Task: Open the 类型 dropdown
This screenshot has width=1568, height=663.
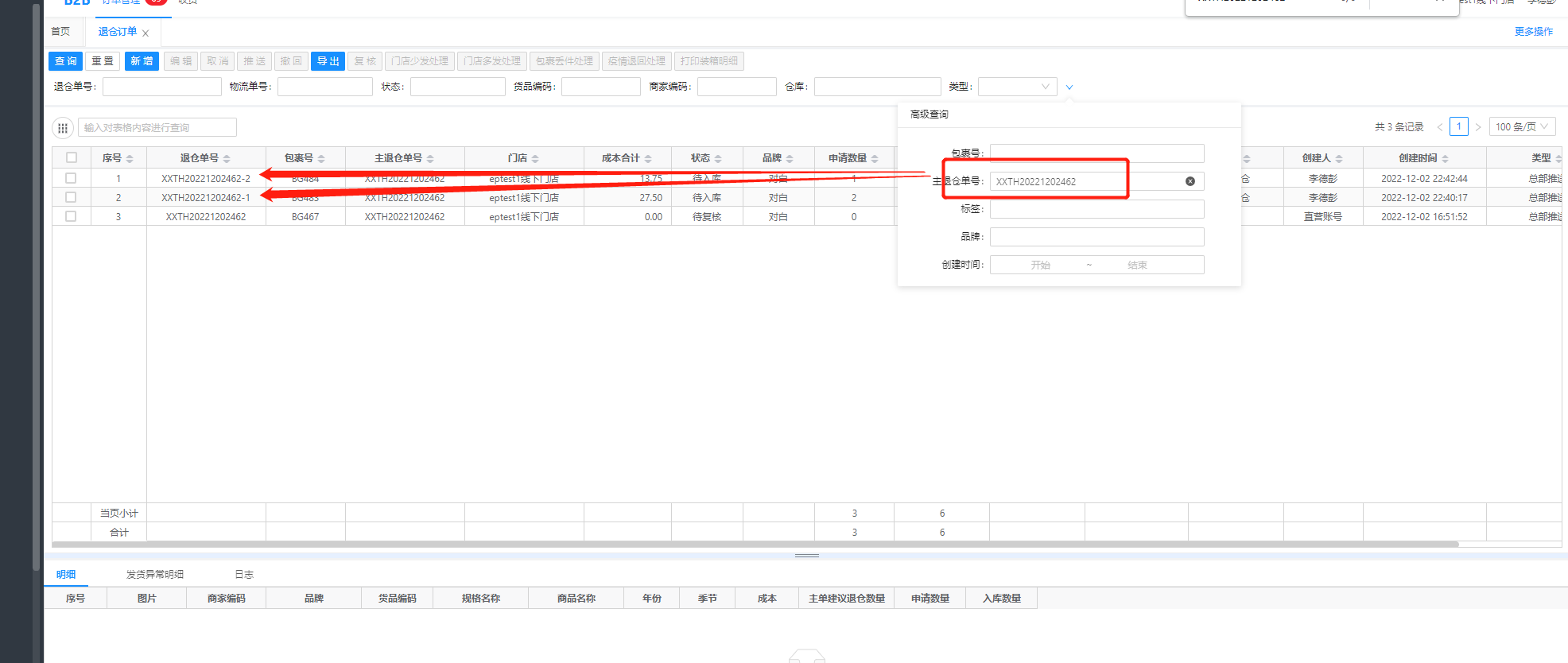Action: [1017, 87]
